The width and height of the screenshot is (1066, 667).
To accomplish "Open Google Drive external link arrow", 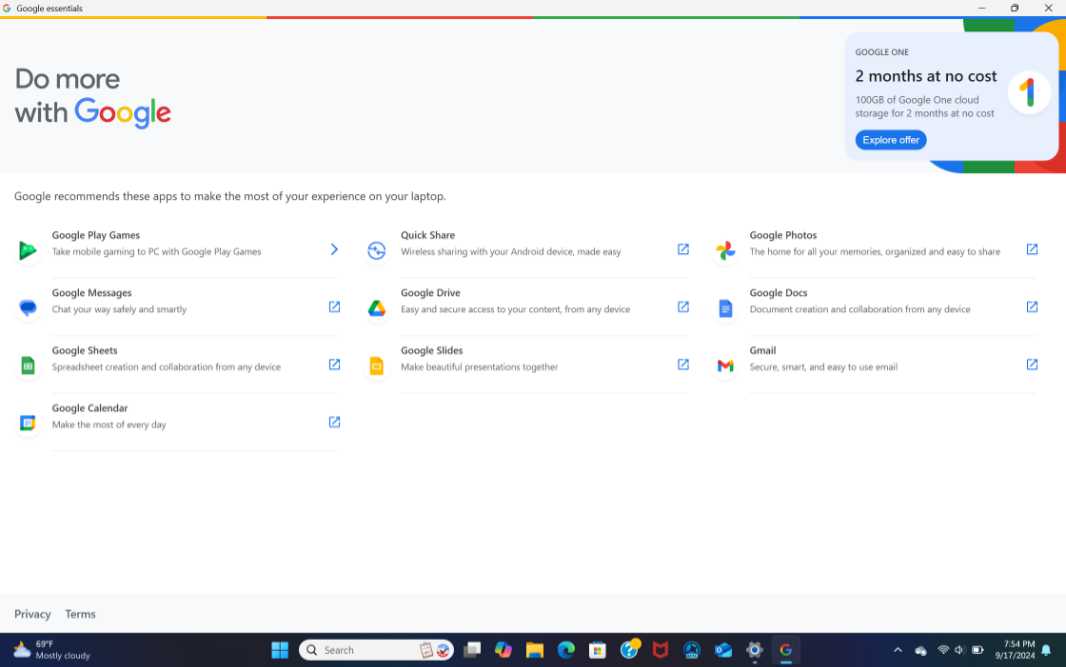I will [x=683, y=307].
